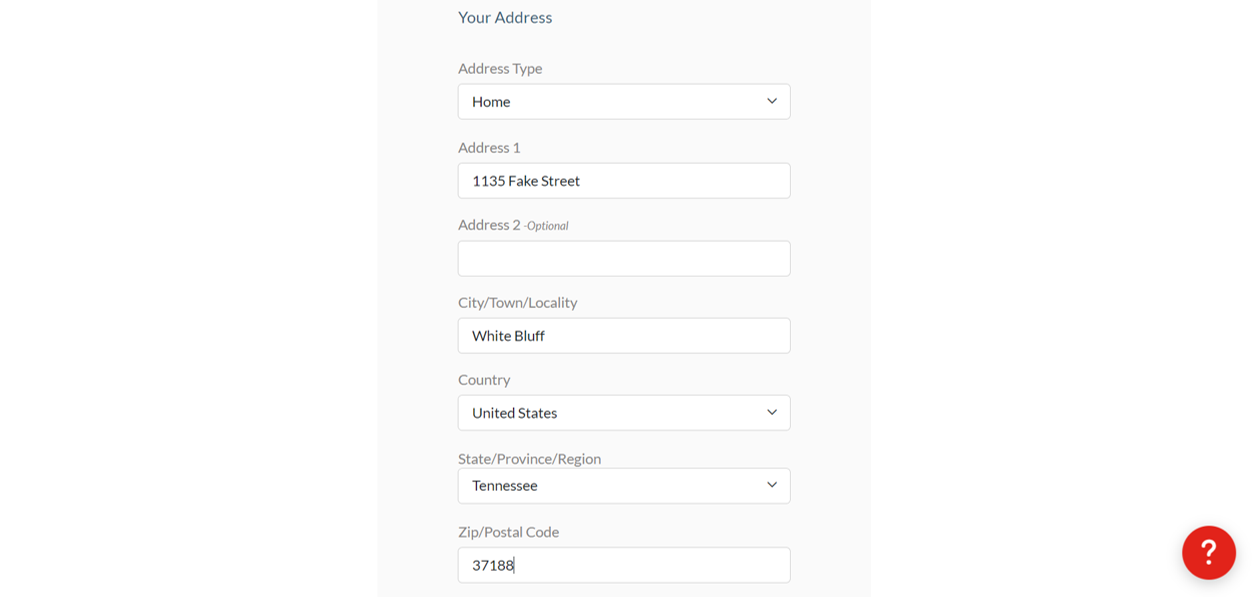Viewport: 1253px width, 597px height.
Task: Click the 'Tennessee' state selection
Action: [504, 485]
